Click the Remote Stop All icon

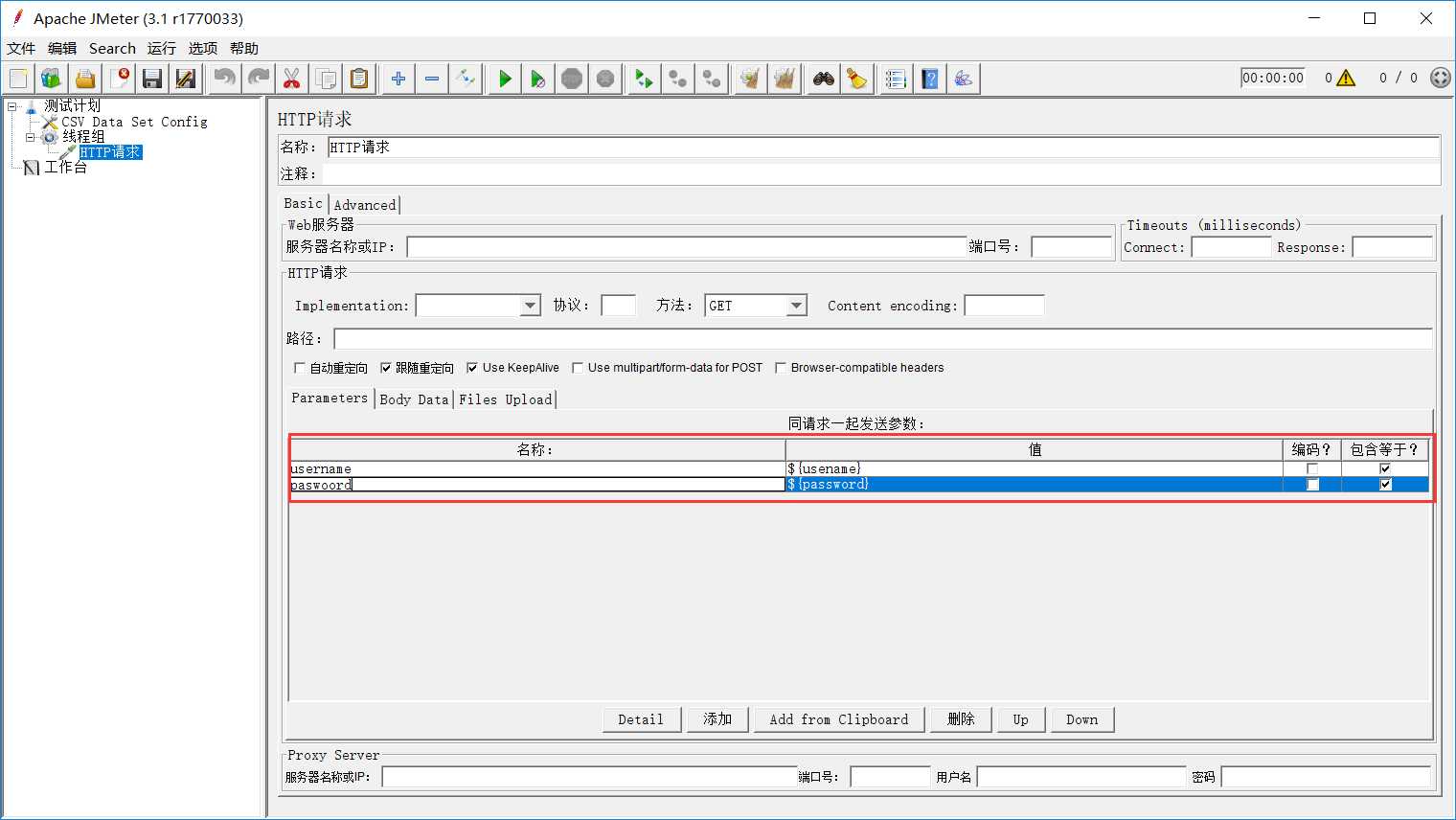(x=678, y=79)
